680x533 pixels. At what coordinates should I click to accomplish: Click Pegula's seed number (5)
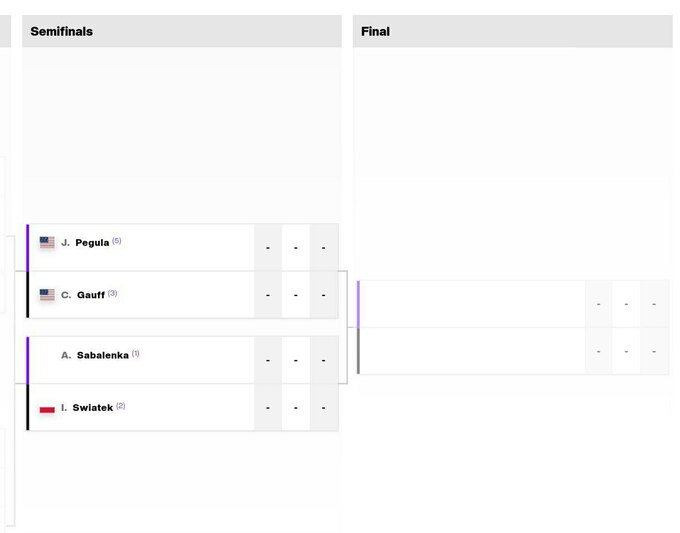click(x=117, y=241)
